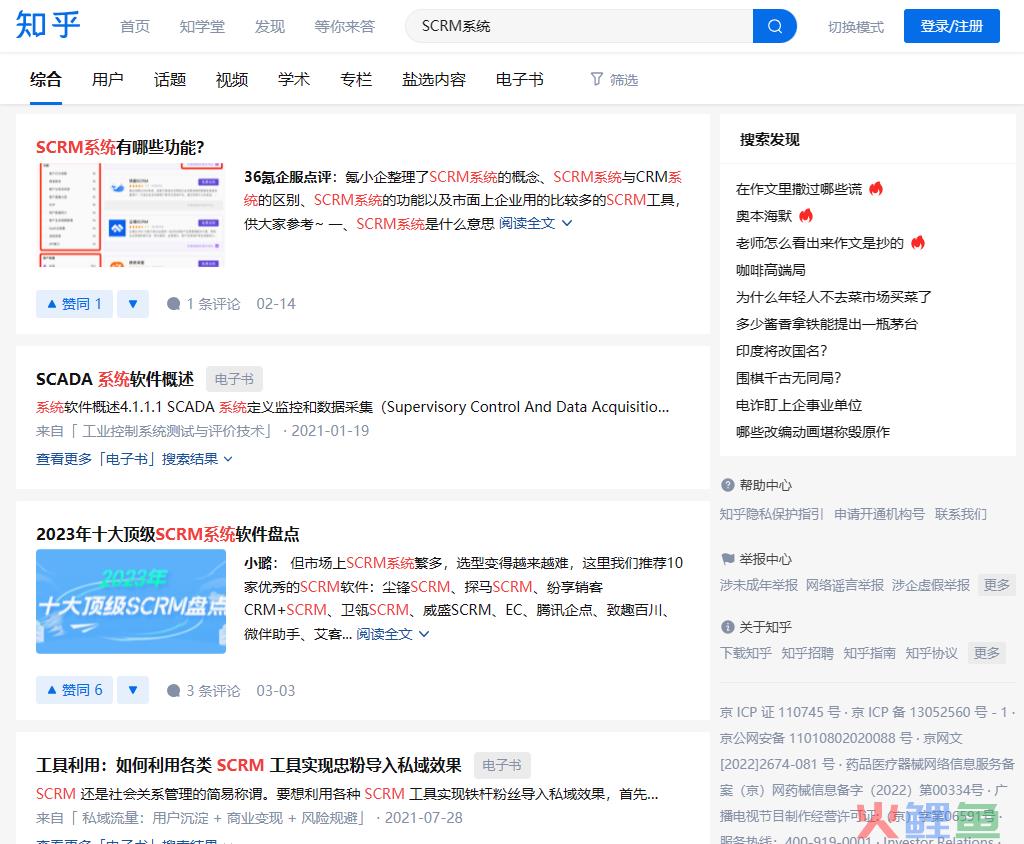Click 咖啡高端局 in 搜索发现
1024x844 pixels.
point(771,270)
